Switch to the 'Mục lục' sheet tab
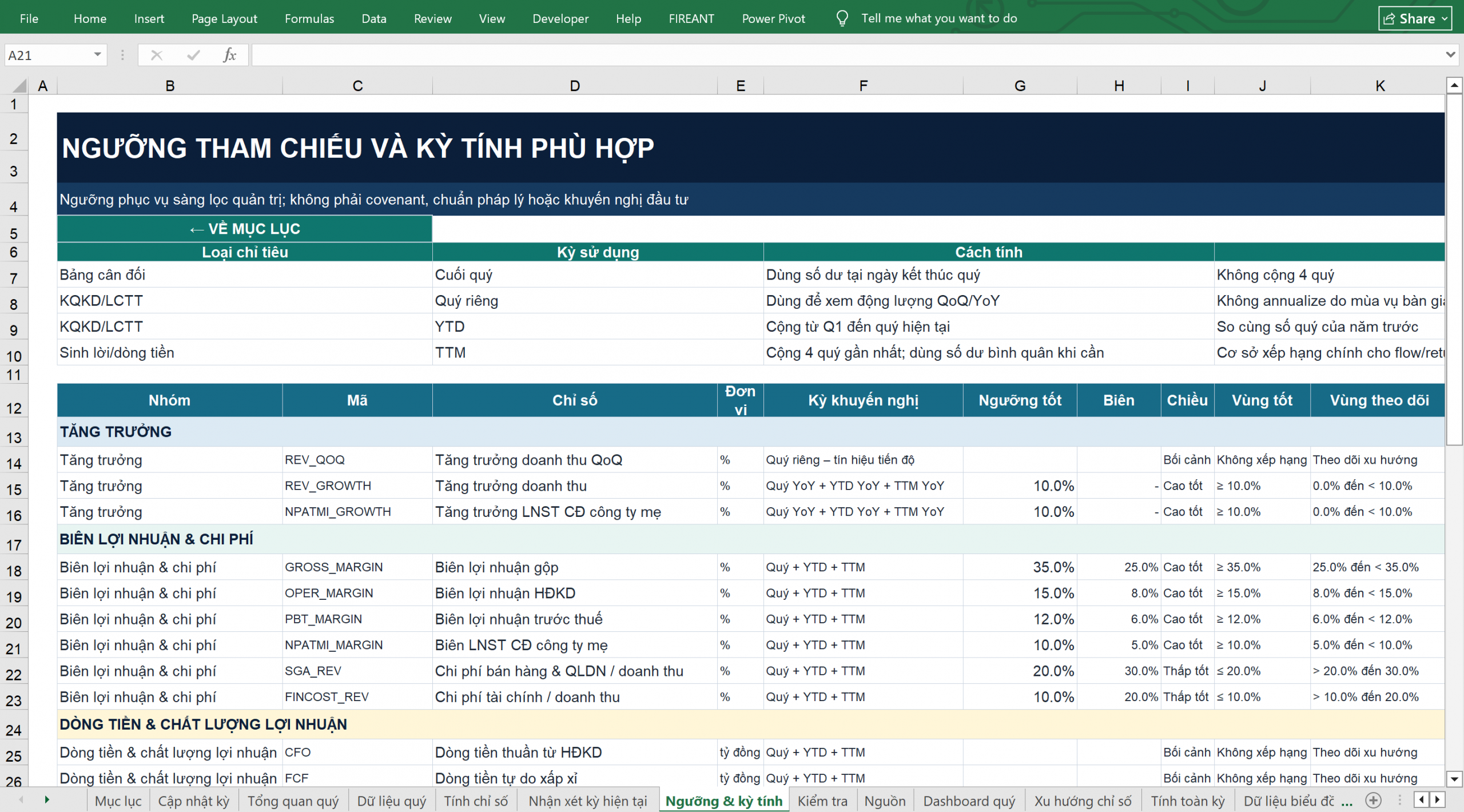The image size is (1464, 812). coord(118,801)
